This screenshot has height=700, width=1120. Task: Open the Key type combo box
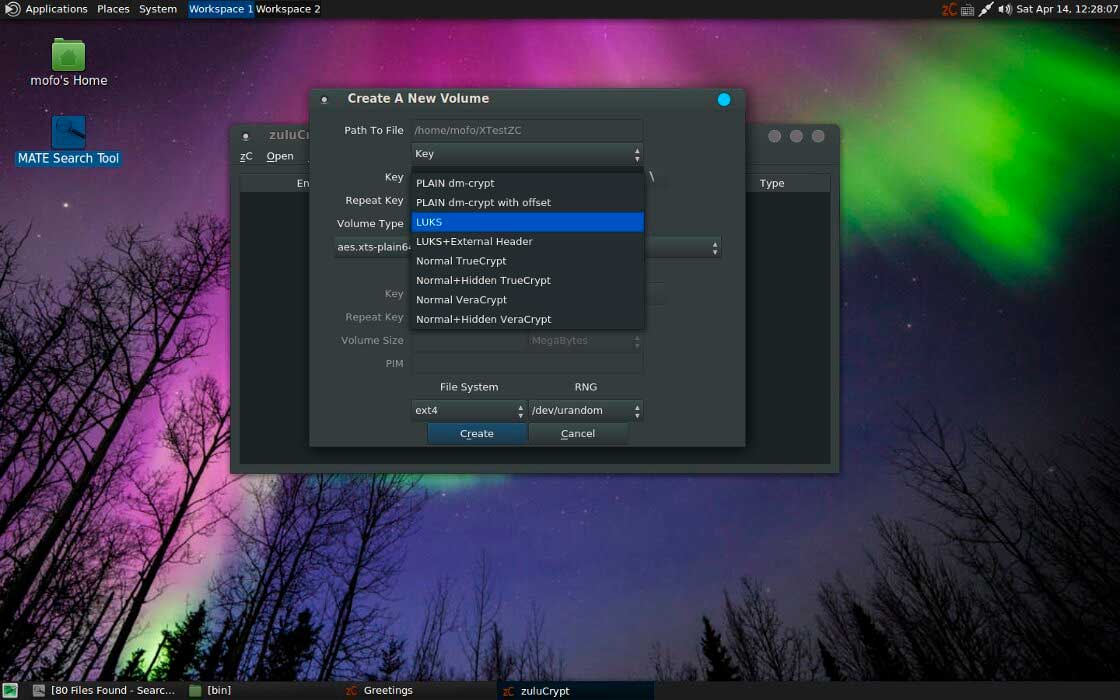527,154
